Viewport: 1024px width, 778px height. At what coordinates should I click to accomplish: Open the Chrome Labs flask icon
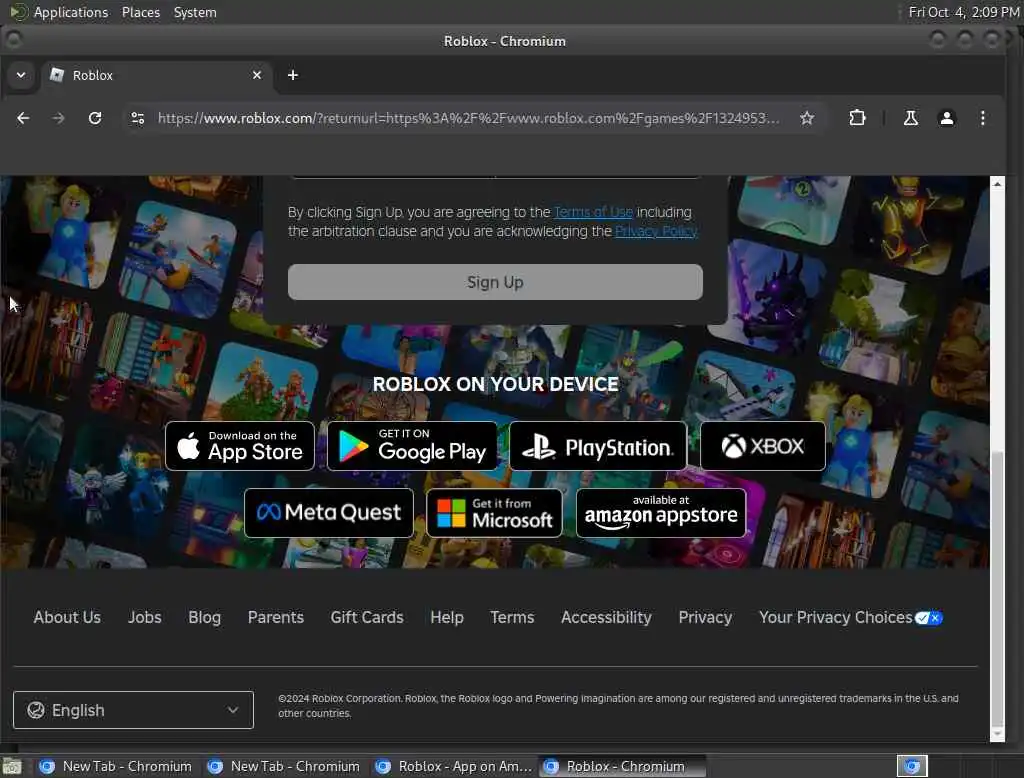(910, 118)
